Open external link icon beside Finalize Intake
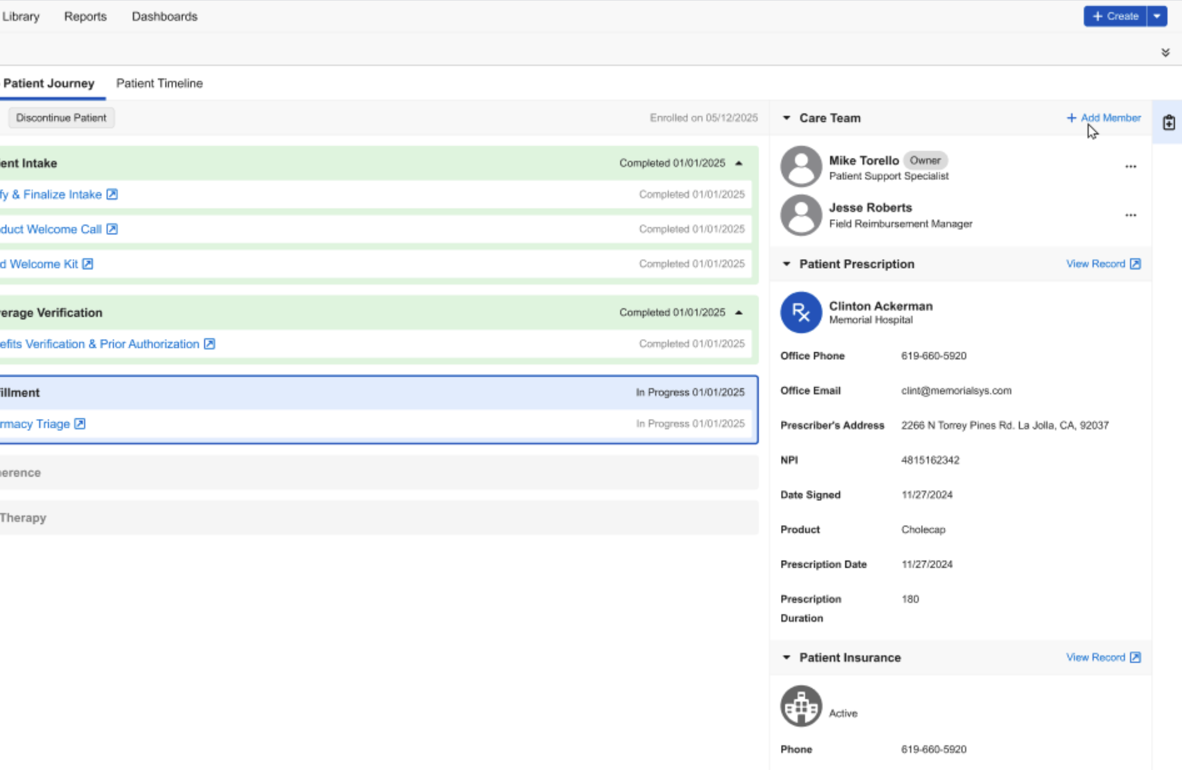This screenshot has width=1182, height=770. (112, 195)
